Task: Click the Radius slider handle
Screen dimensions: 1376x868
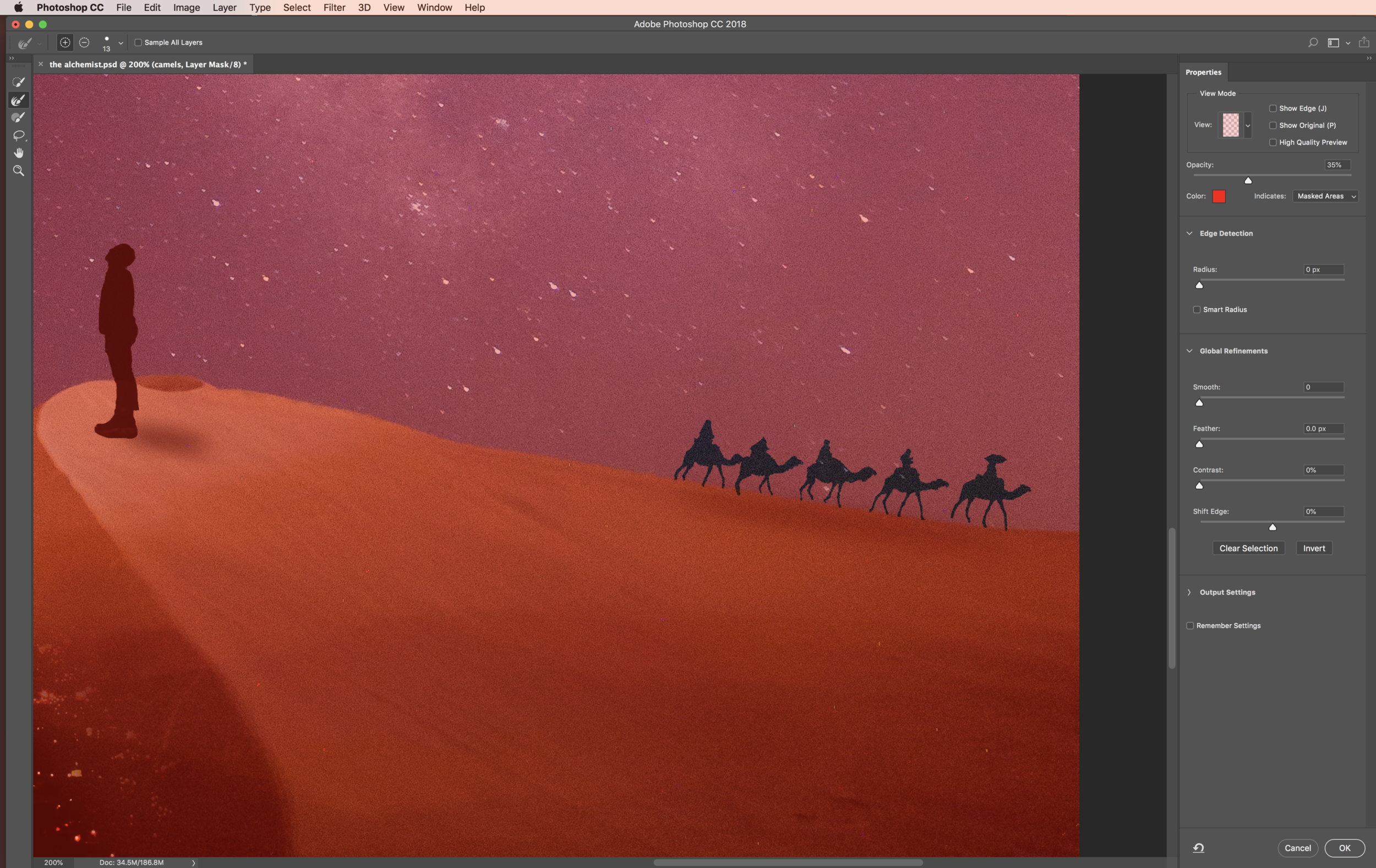Action: click(x=1199, y=285)
